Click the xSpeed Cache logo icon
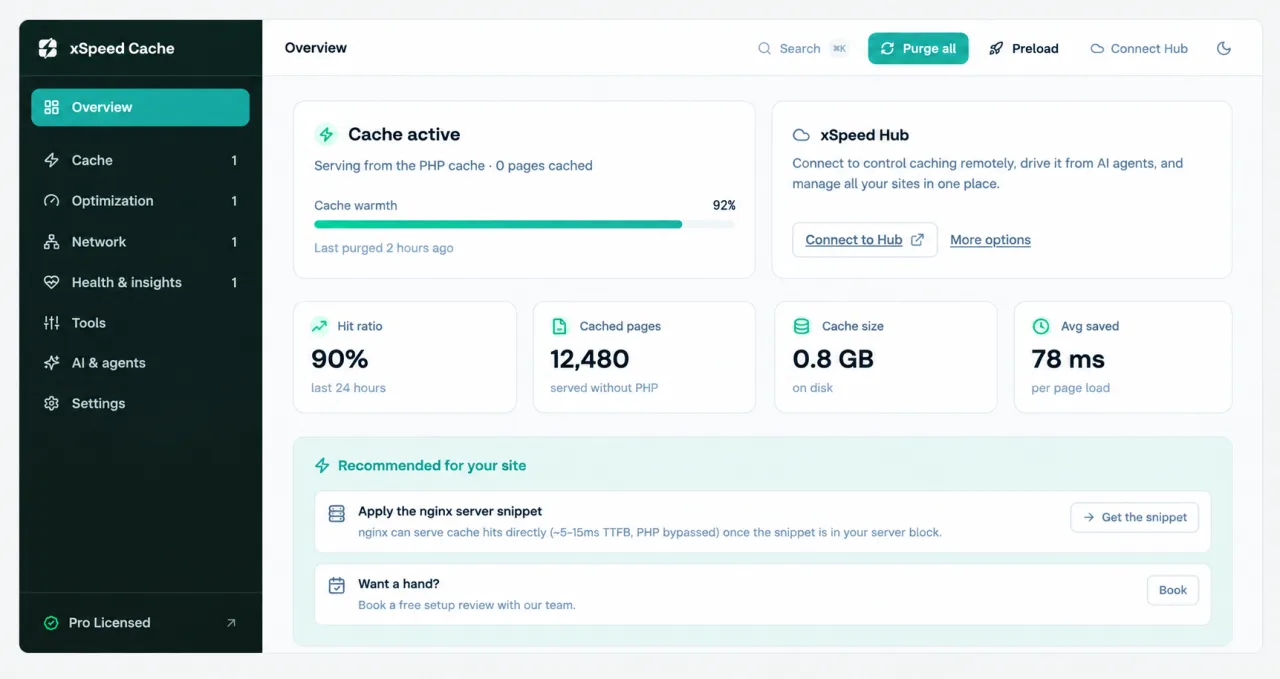This screenshot has width=1280, height=679. 48,48
